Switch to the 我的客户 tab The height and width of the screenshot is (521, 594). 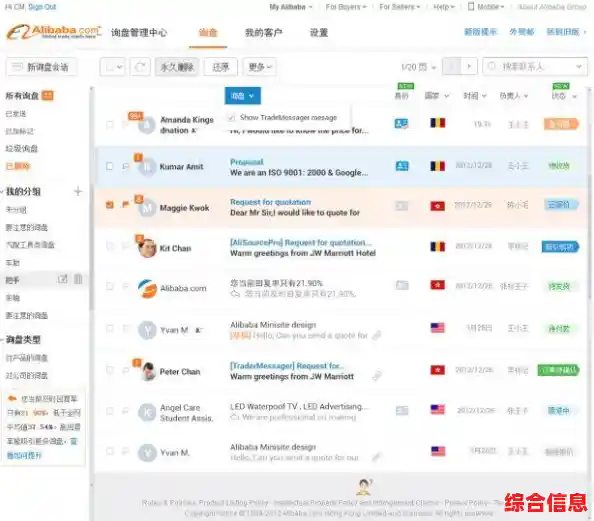coord(264,33)
